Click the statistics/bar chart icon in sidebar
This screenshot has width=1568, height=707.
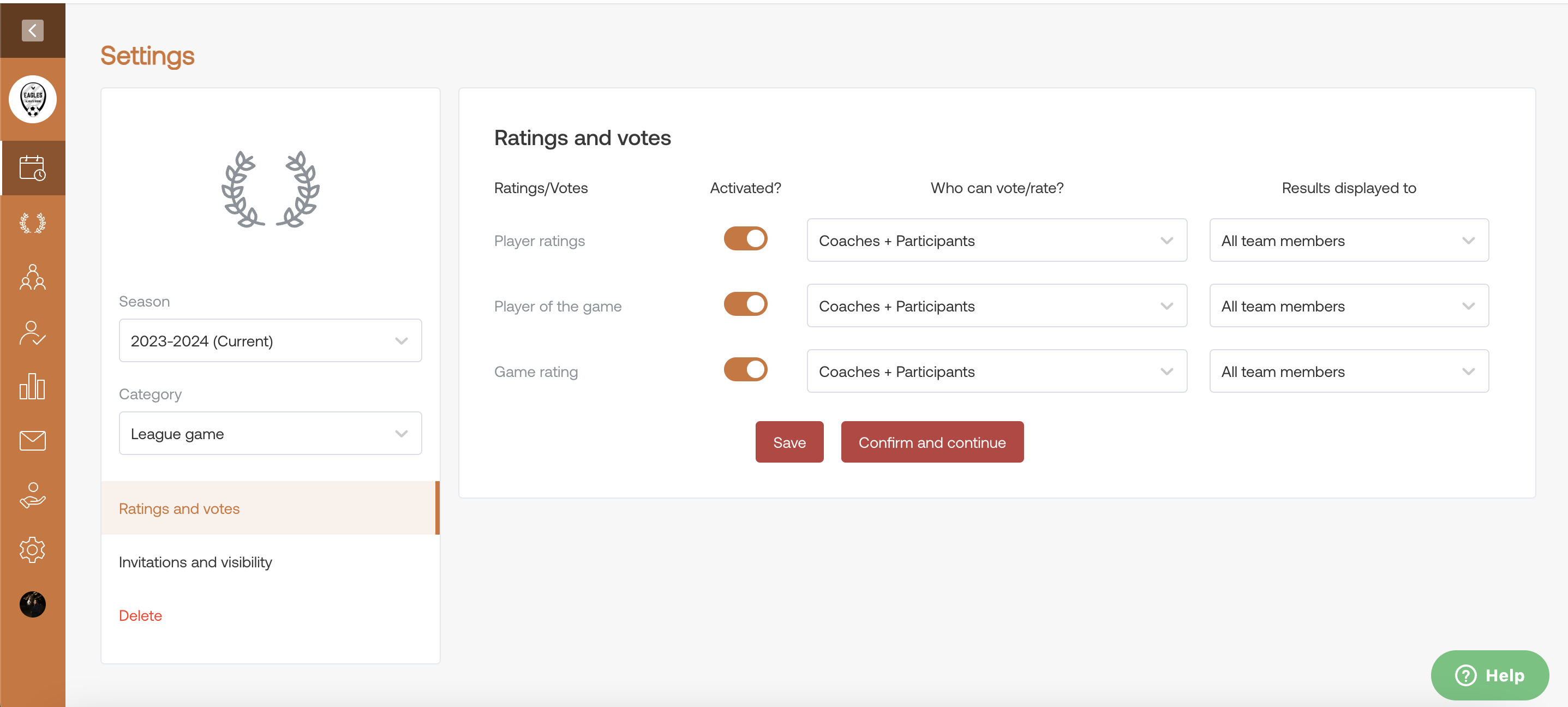[32, 385]
